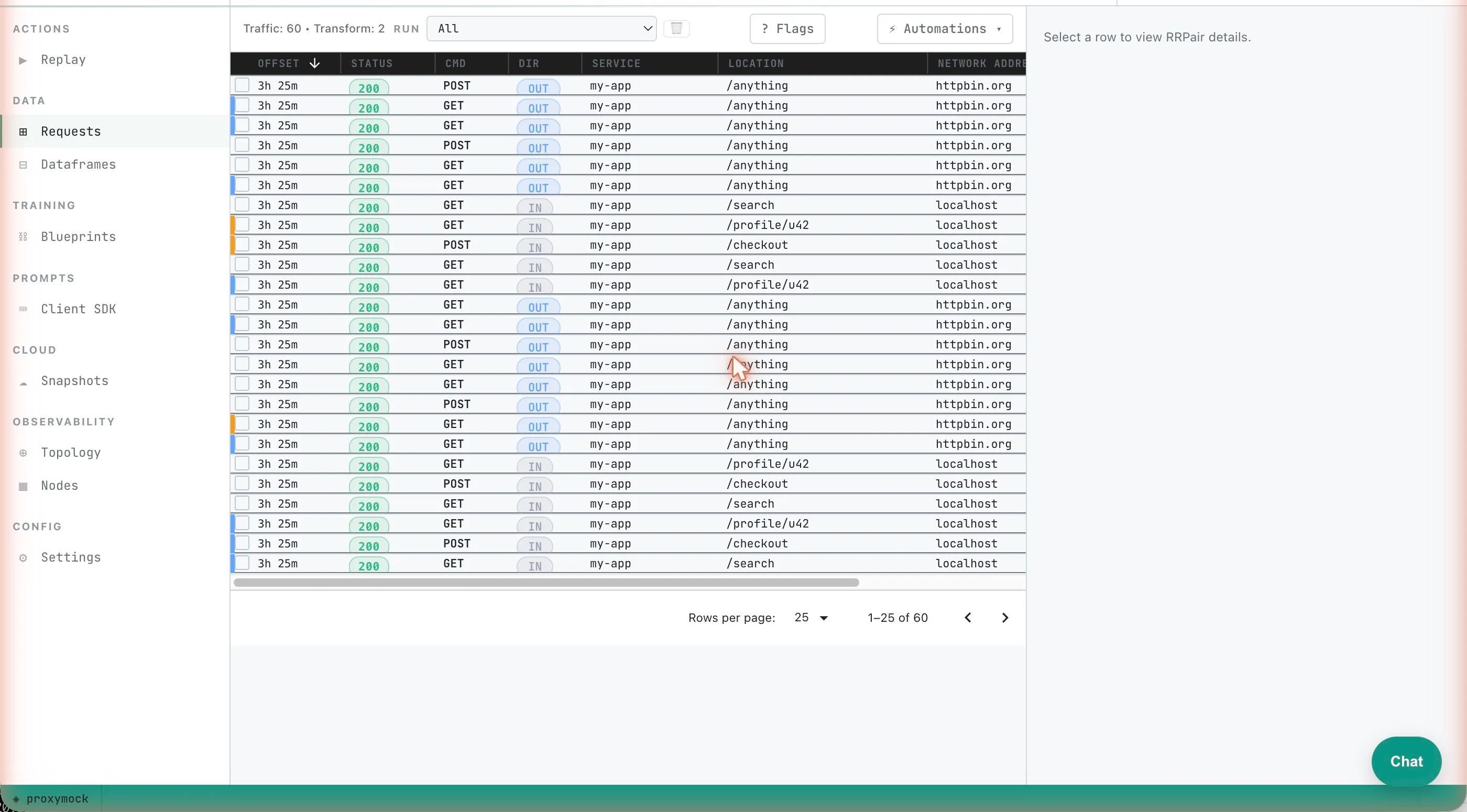Viewport: 1467px width, 812px height.
Task: Sort by the SERVICE column
Action: (x=616, y=63)
